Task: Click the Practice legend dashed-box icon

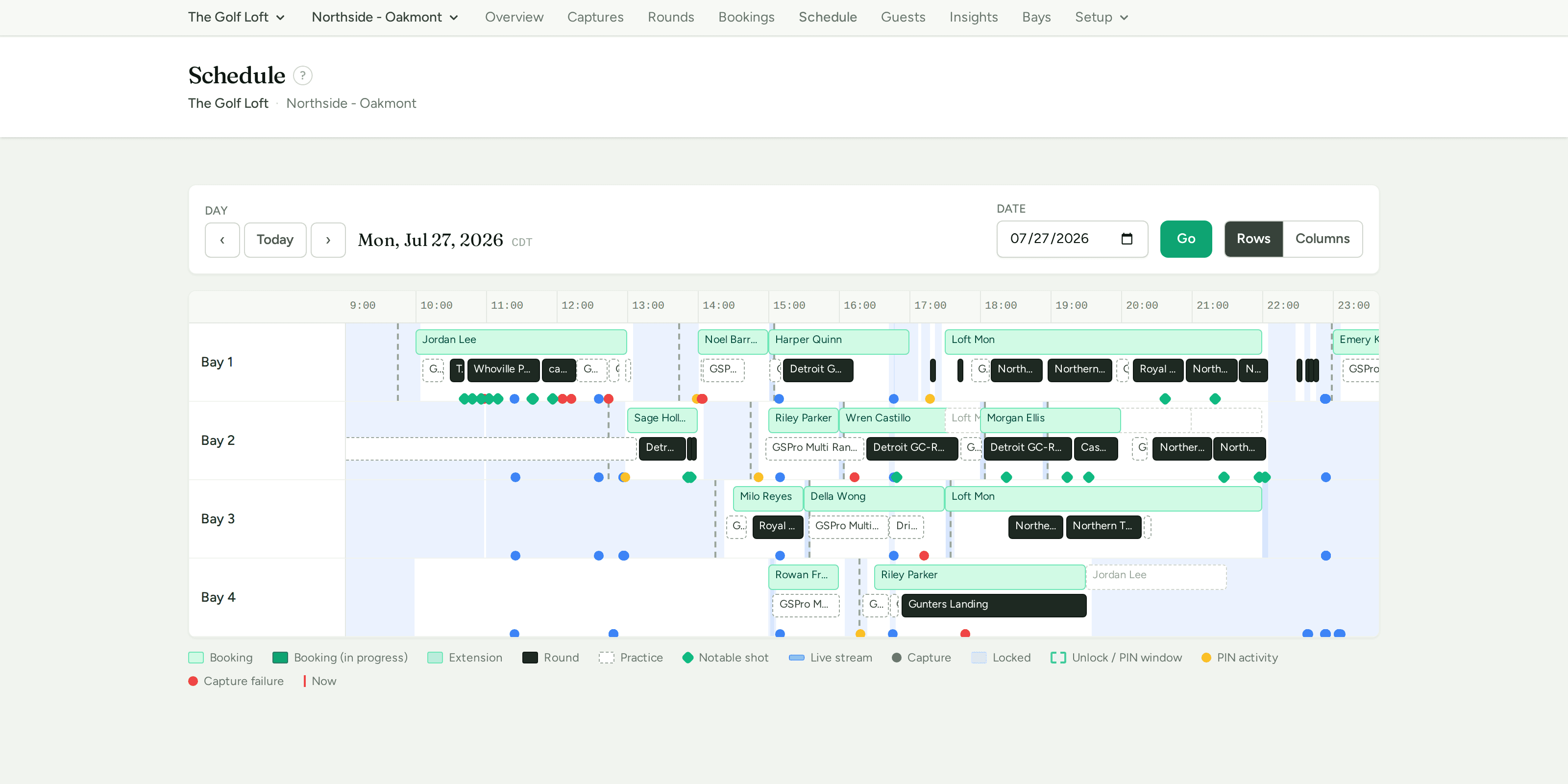Action: point(606,658)
